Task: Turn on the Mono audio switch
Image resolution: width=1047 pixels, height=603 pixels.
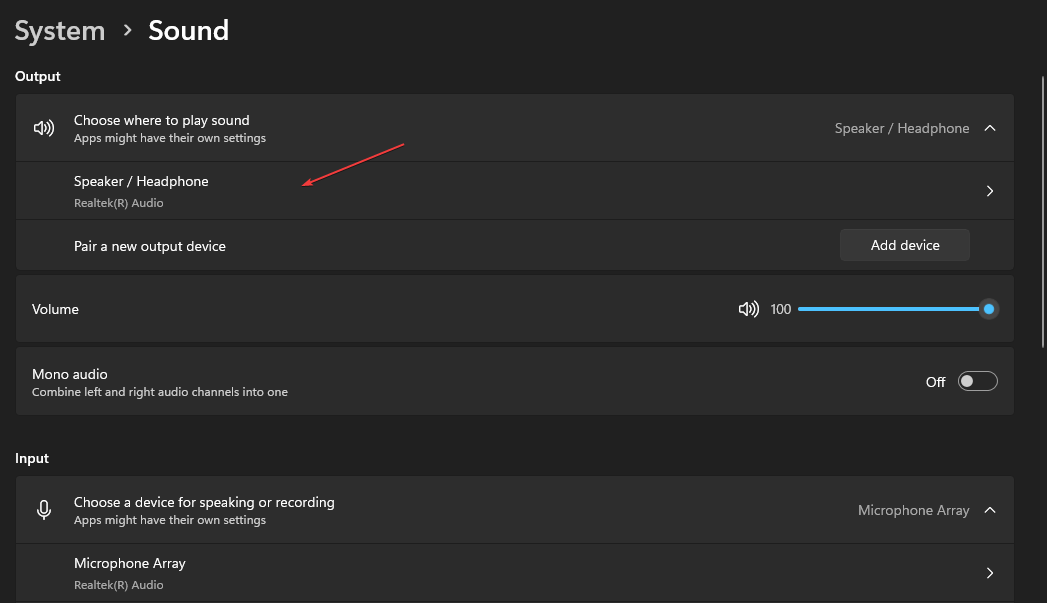Action: coord(977,382)
